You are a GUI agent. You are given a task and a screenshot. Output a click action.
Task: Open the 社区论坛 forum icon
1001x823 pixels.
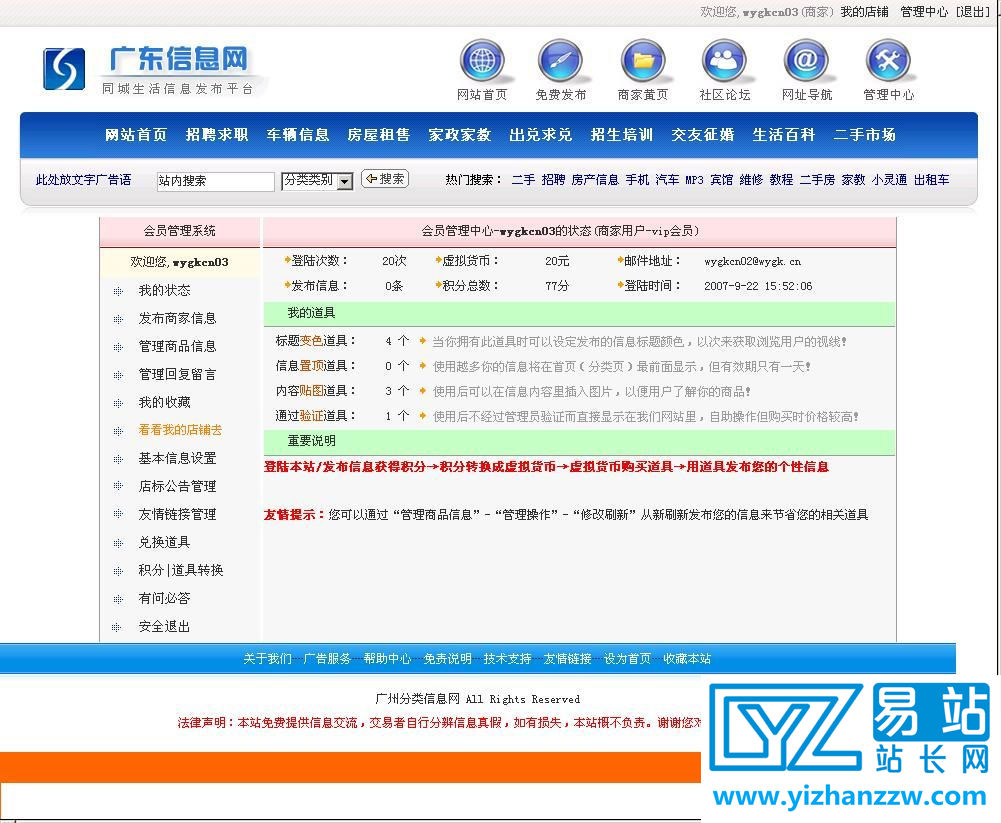(724, 62)
